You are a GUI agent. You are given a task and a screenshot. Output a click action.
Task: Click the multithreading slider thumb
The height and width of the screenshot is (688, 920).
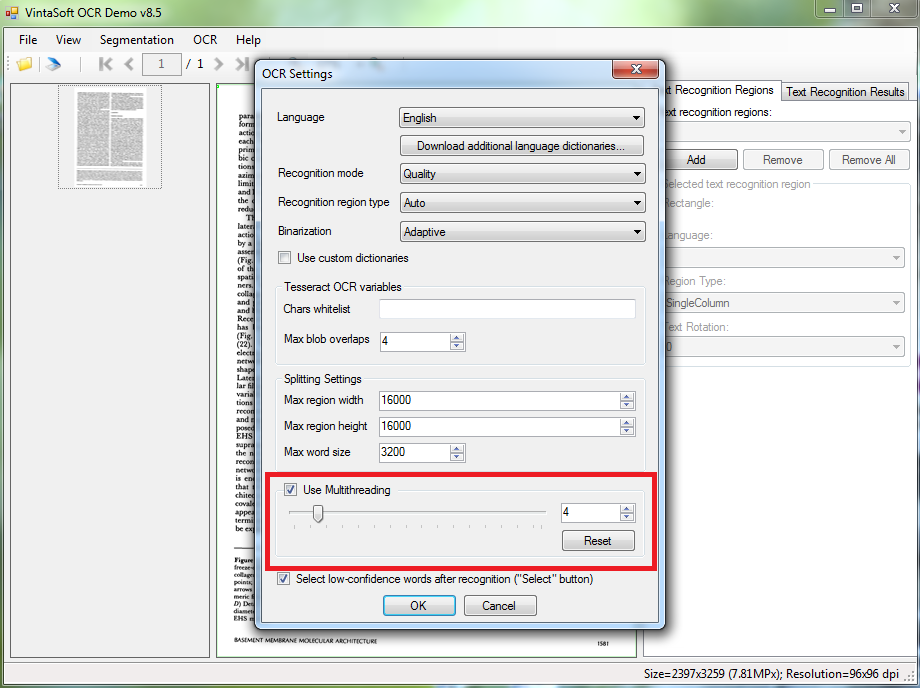coord(317,513)
